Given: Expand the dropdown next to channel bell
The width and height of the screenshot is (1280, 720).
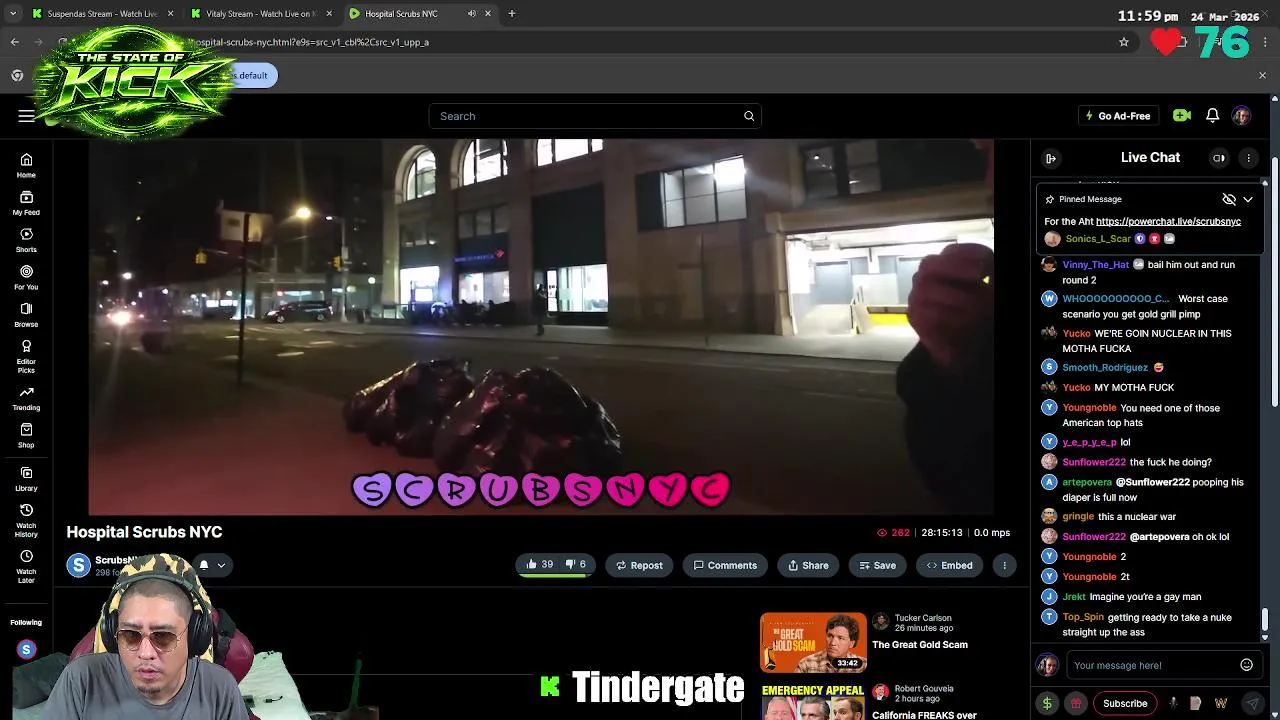Looking at the screenshot, I should pyautogui.click(x=221, y=565).
